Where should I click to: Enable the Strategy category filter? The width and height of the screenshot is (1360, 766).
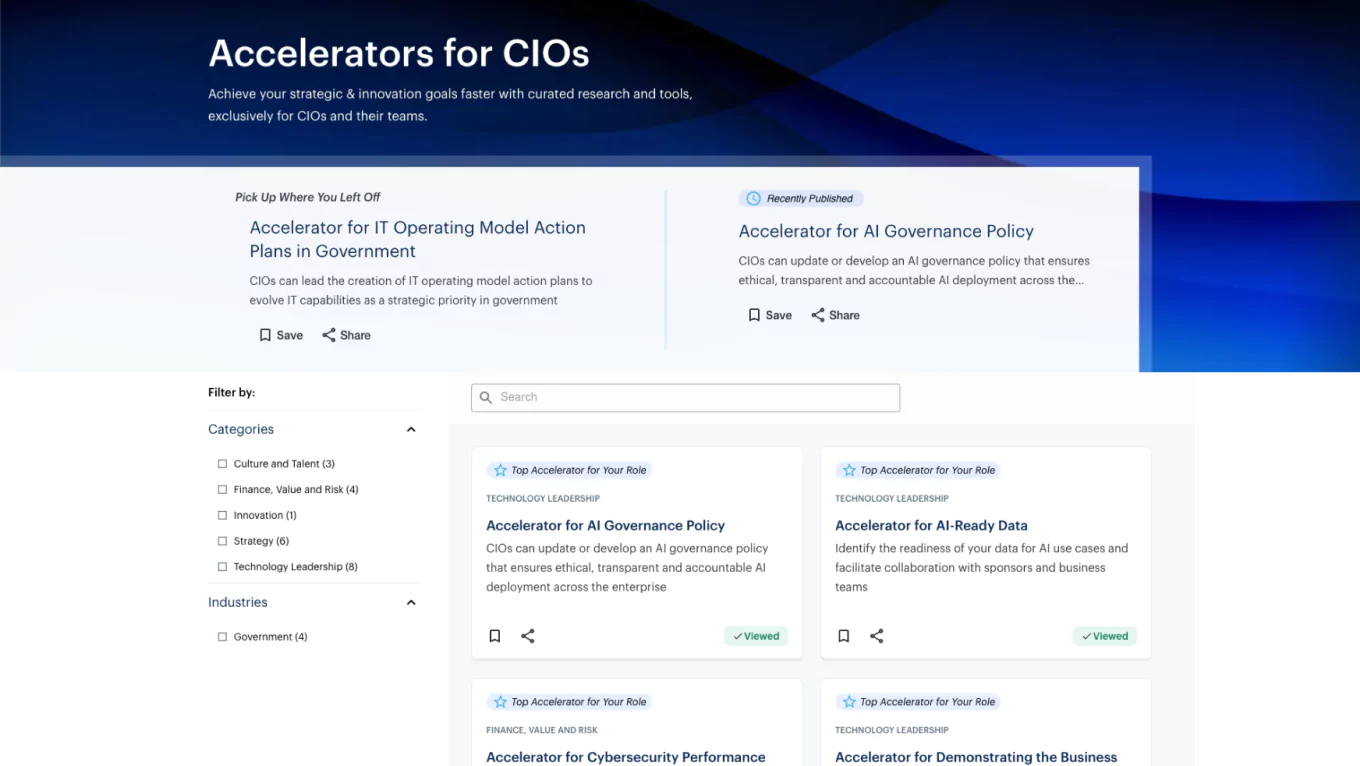tap(221, 540)
